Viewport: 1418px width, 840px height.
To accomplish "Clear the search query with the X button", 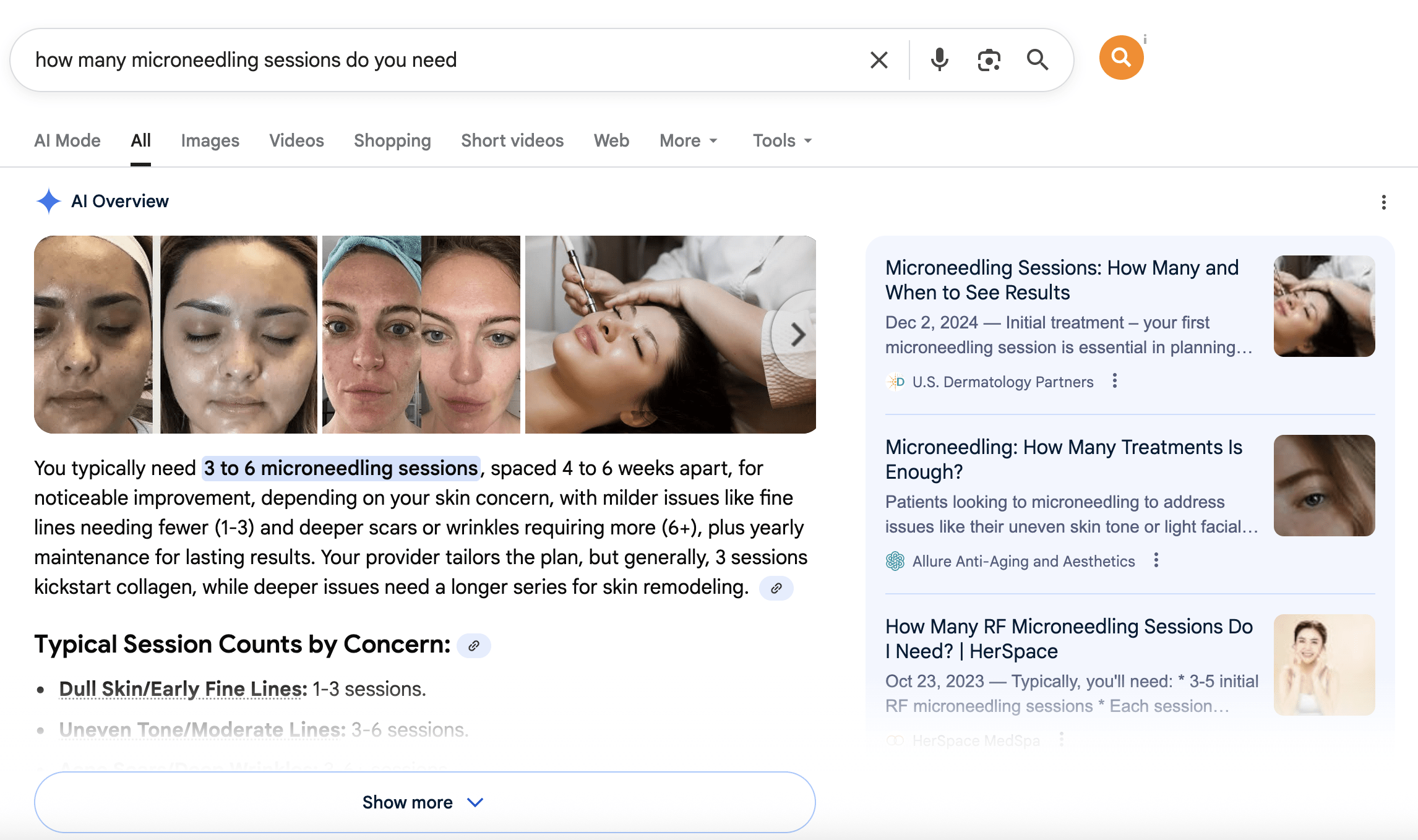I will 878,59.
